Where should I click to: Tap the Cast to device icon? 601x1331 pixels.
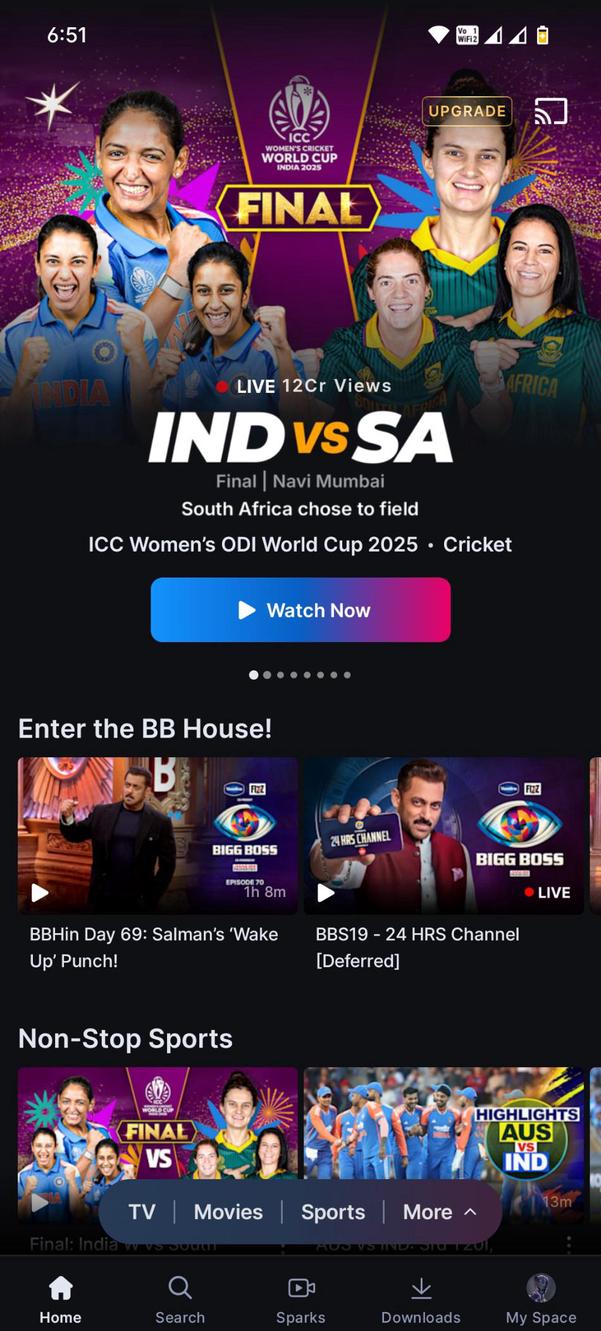[551, 111]
